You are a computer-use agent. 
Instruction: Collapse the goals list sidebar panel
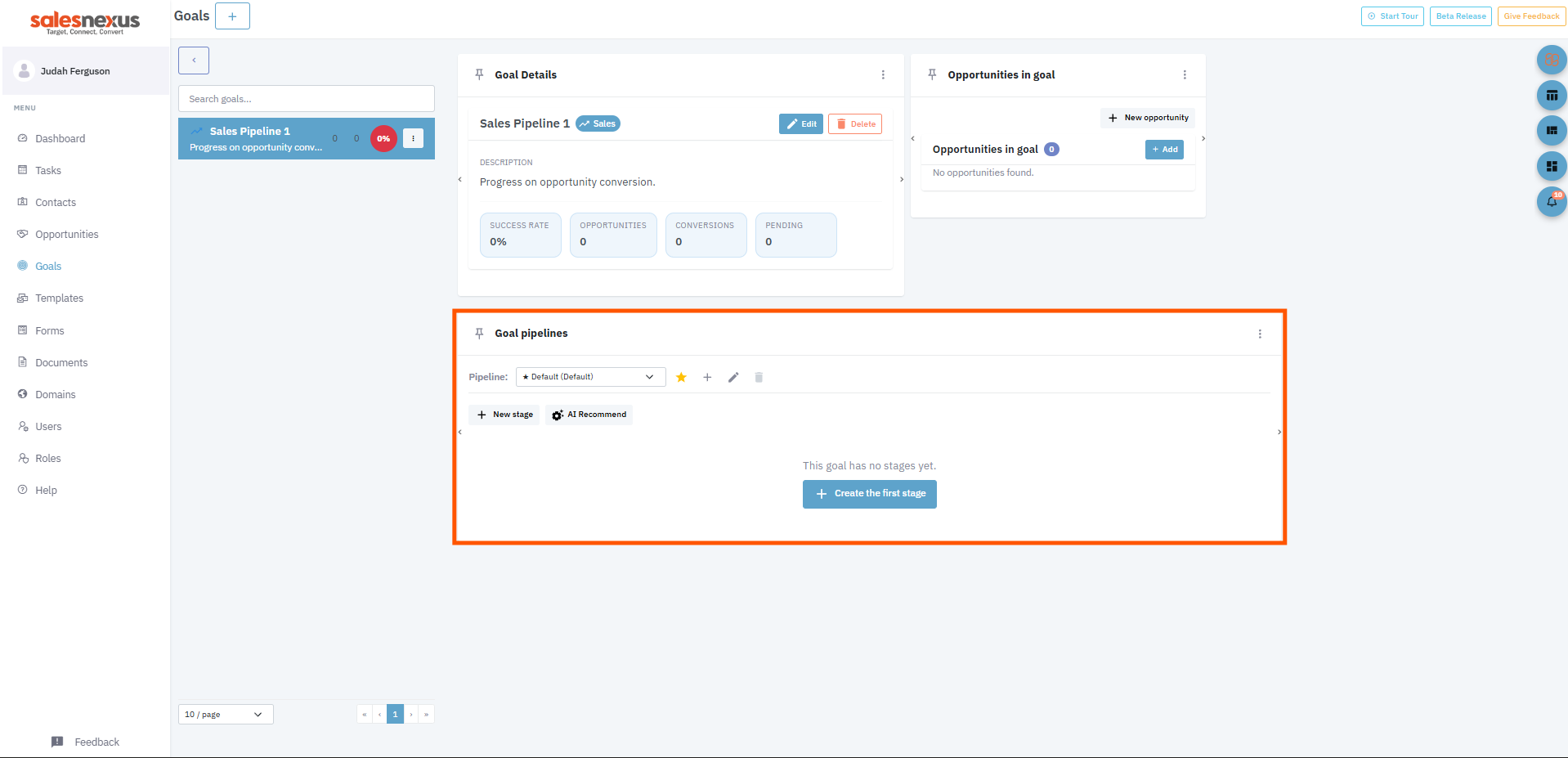pyautogui.click(x=194, y=61)
